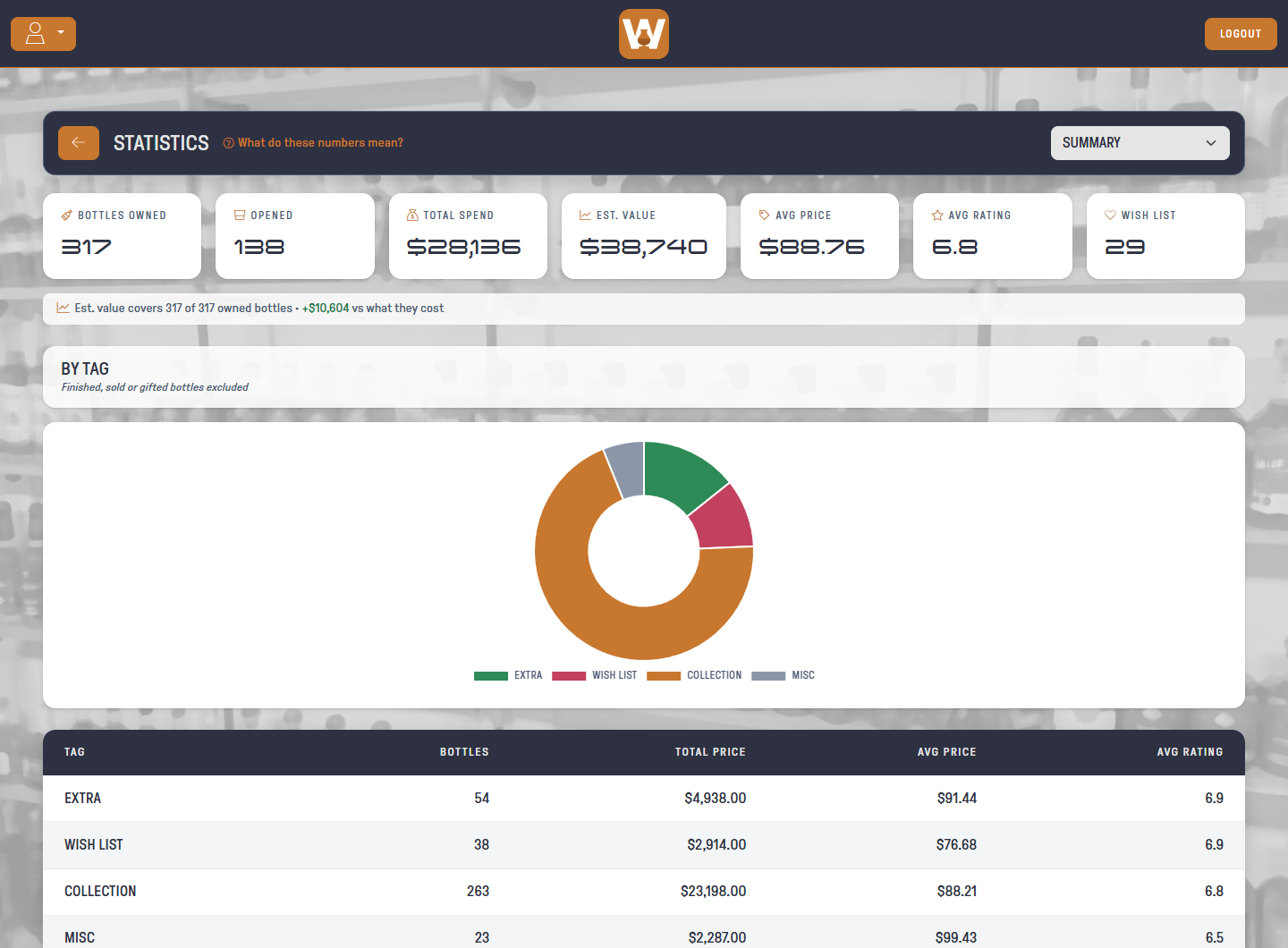This screenshot has width=1288, height=948.
Task: Select the COLLECTION tag row name
Action: (x=100, y=892)
